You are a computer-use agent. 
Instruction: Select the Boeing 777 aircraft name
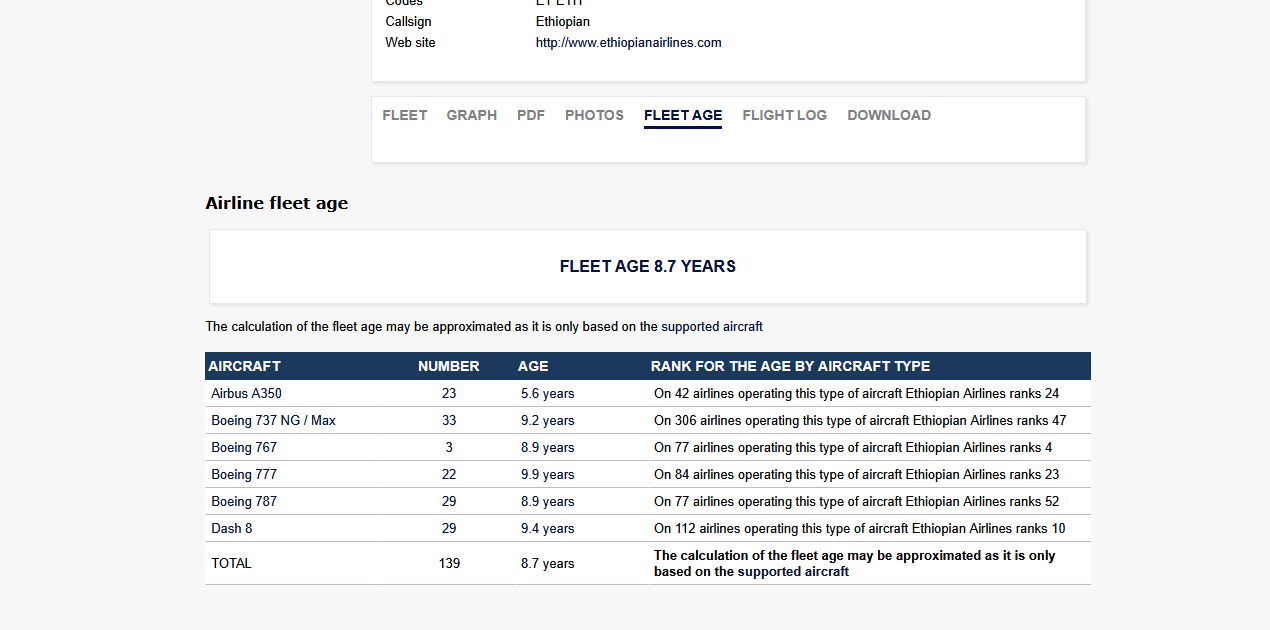click(x=244, y=475)
